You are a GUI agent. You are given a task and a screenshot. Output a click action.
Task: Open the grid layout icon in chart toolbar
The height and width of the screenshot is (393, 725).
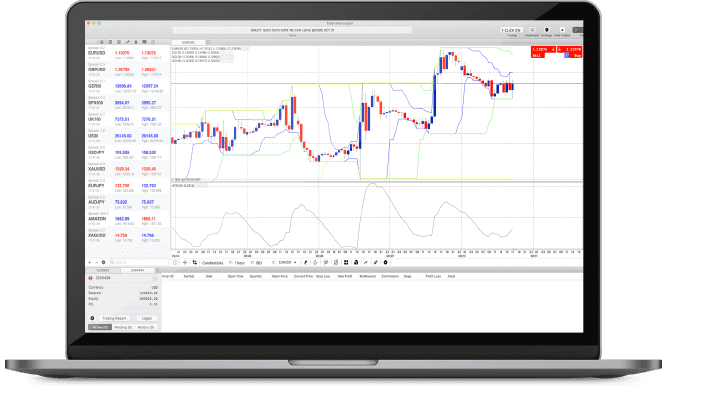click(346, 263)
